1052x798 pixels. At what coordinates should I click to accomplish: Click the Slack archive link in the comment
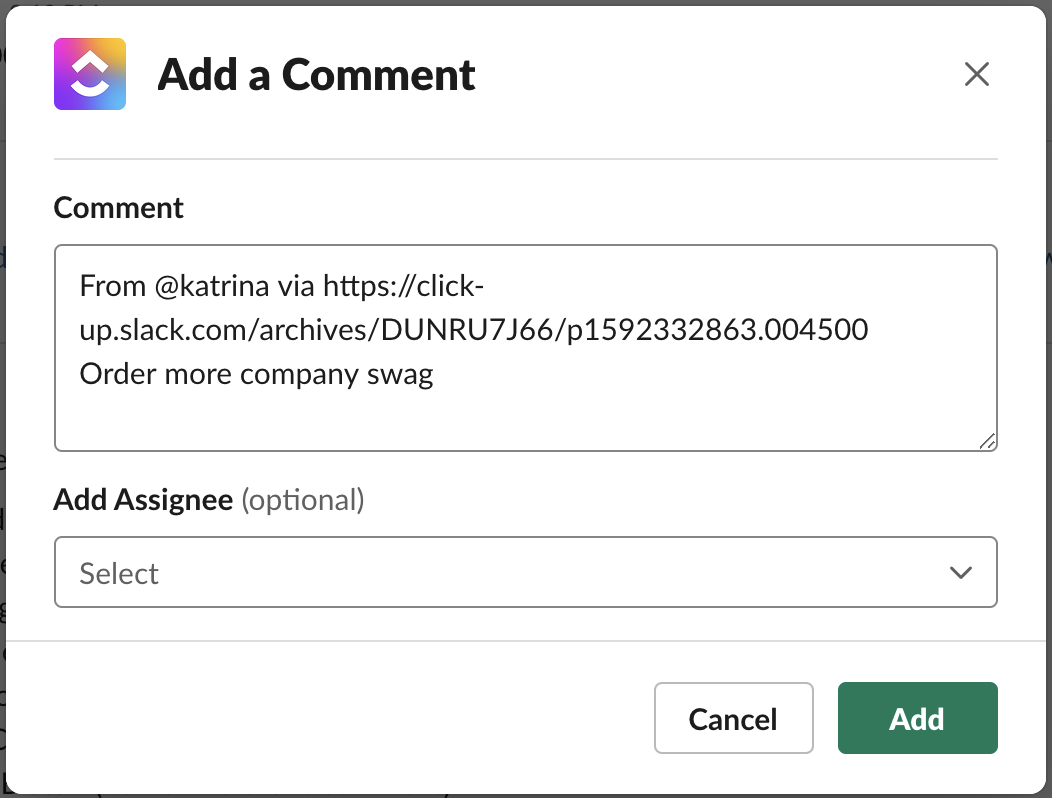(x=470, y=328)
